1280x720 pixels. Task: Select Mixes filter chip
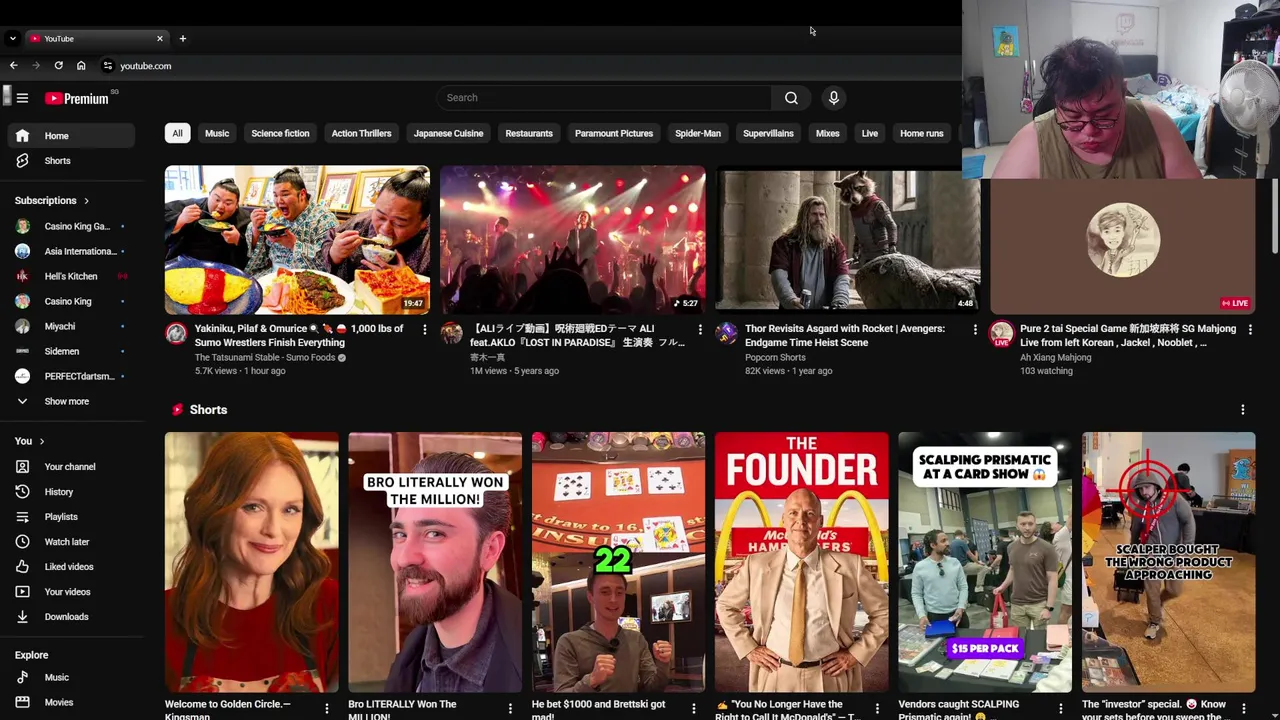pyautogui.click(x=827, y=133)
